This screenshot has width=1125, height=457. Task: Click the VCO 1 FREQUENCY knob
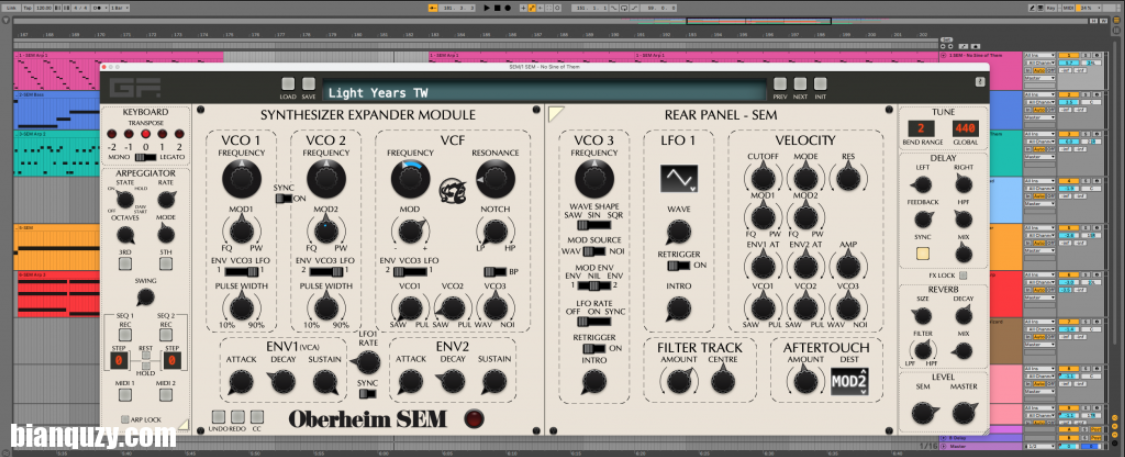(x=242, y=179)
